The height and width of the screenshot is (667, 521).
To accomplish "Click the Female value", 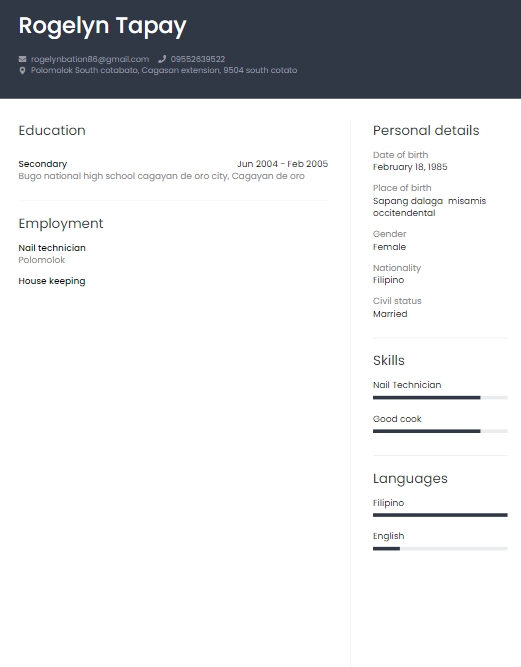I will (390, 247).
